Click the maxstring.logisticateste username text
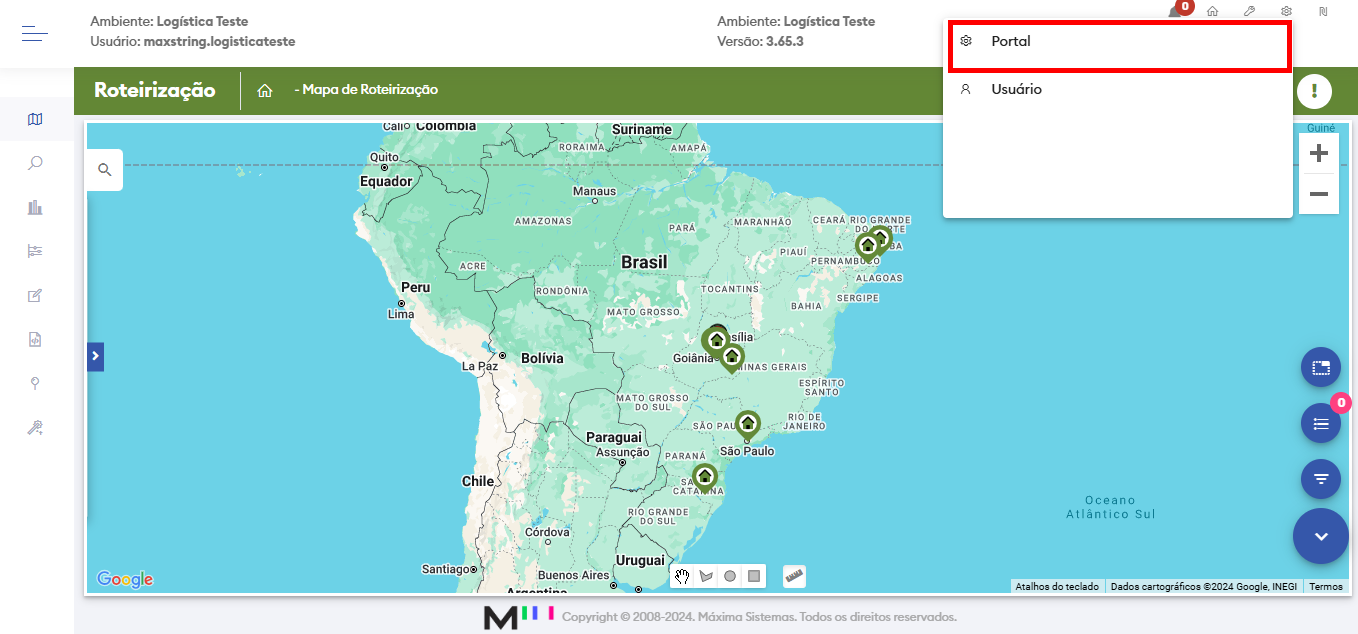The width and height of the screenshot is (1358, 634). (219, 42)
